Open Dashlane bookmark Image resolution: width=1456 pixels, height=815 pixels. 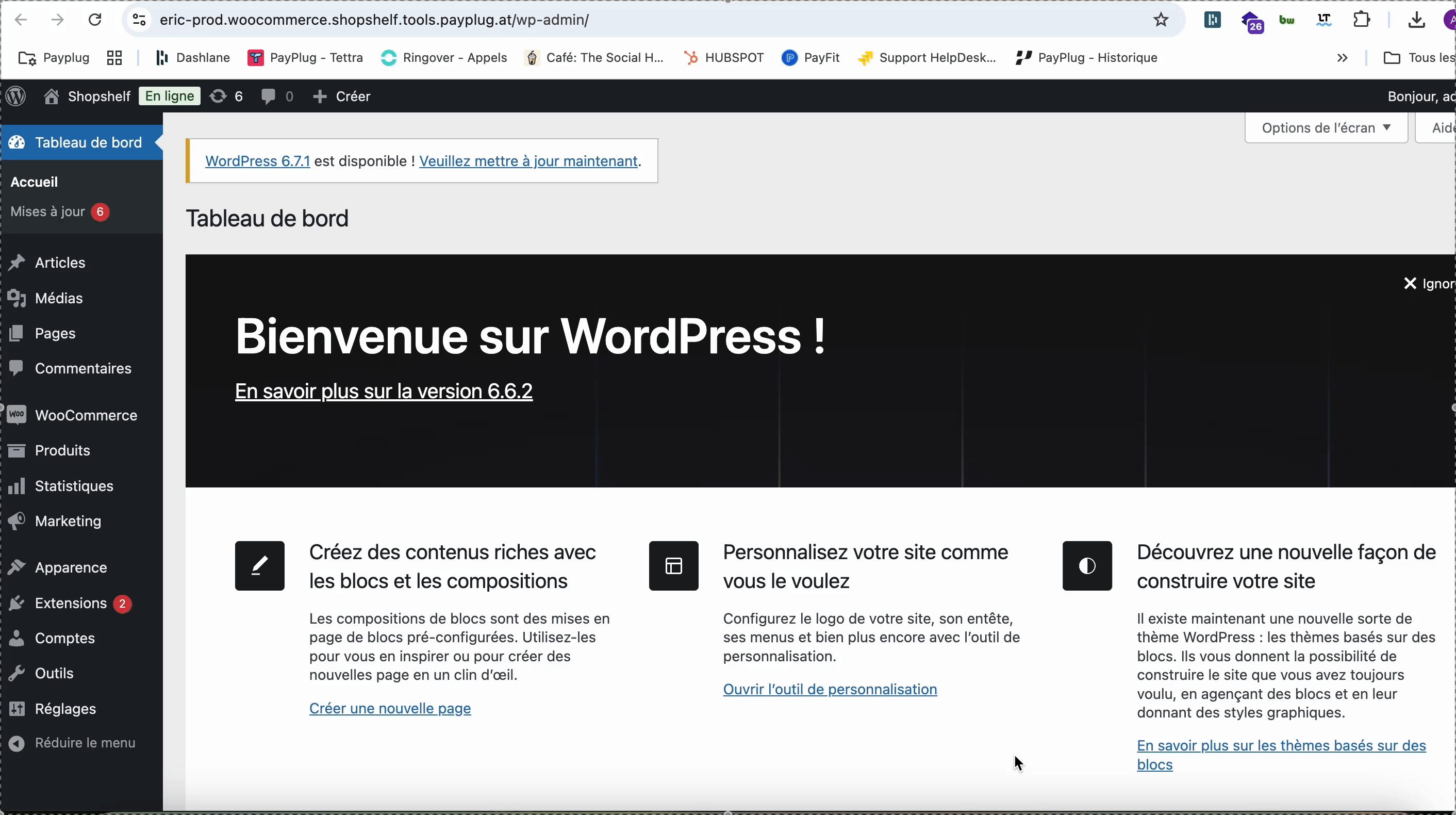point(193,58)
